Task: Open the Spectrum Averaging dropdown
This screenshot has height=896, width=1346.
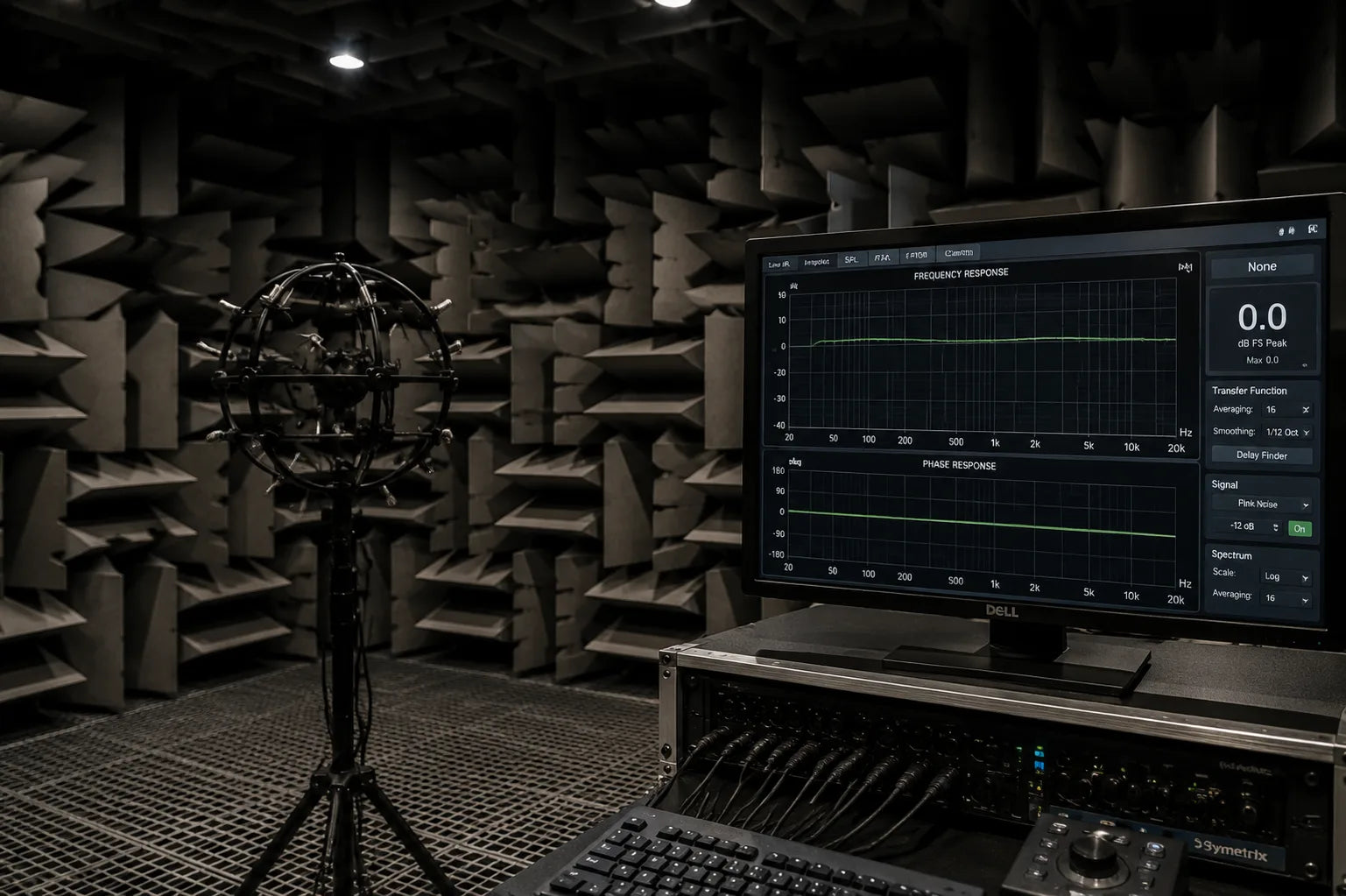Action: click(1286, 599)
